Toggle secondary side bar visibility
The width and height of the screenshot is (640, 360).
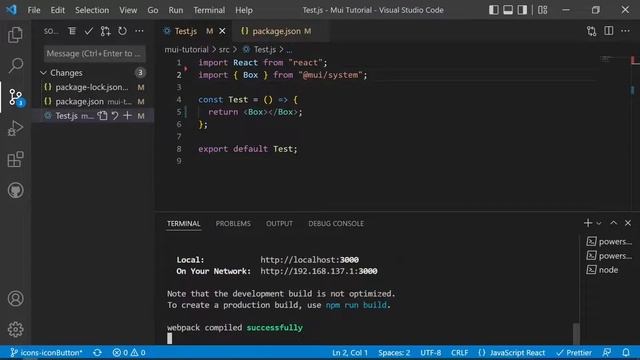522,10
